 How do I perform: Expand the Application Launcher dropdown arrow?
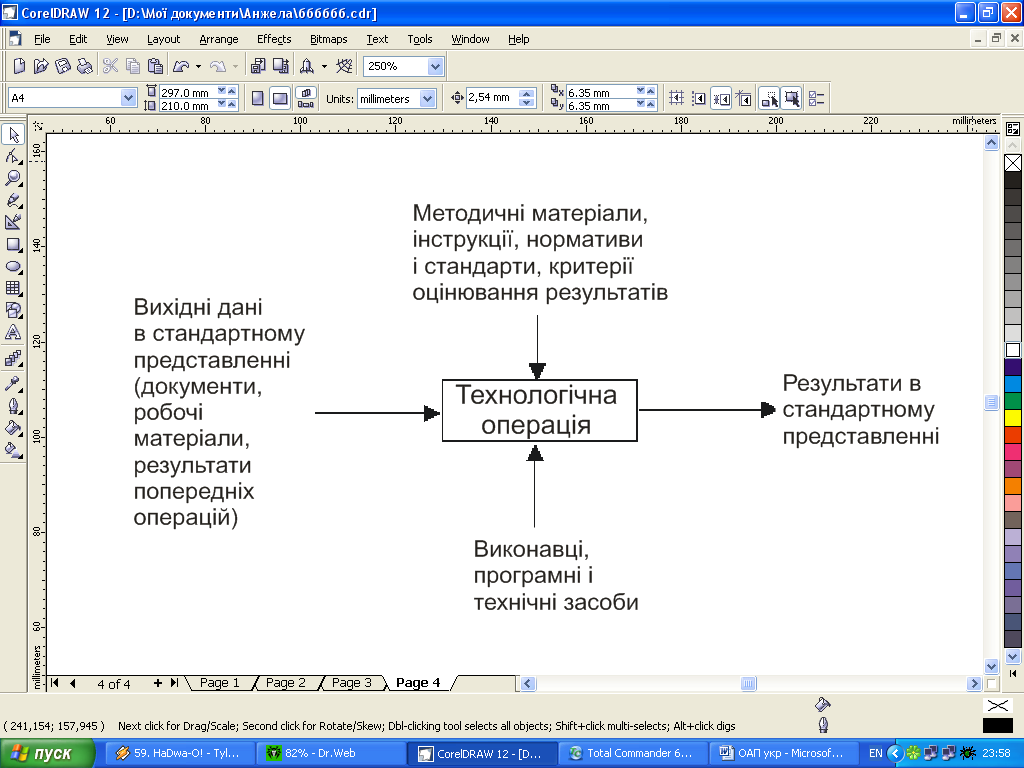(x=324, y=67)
